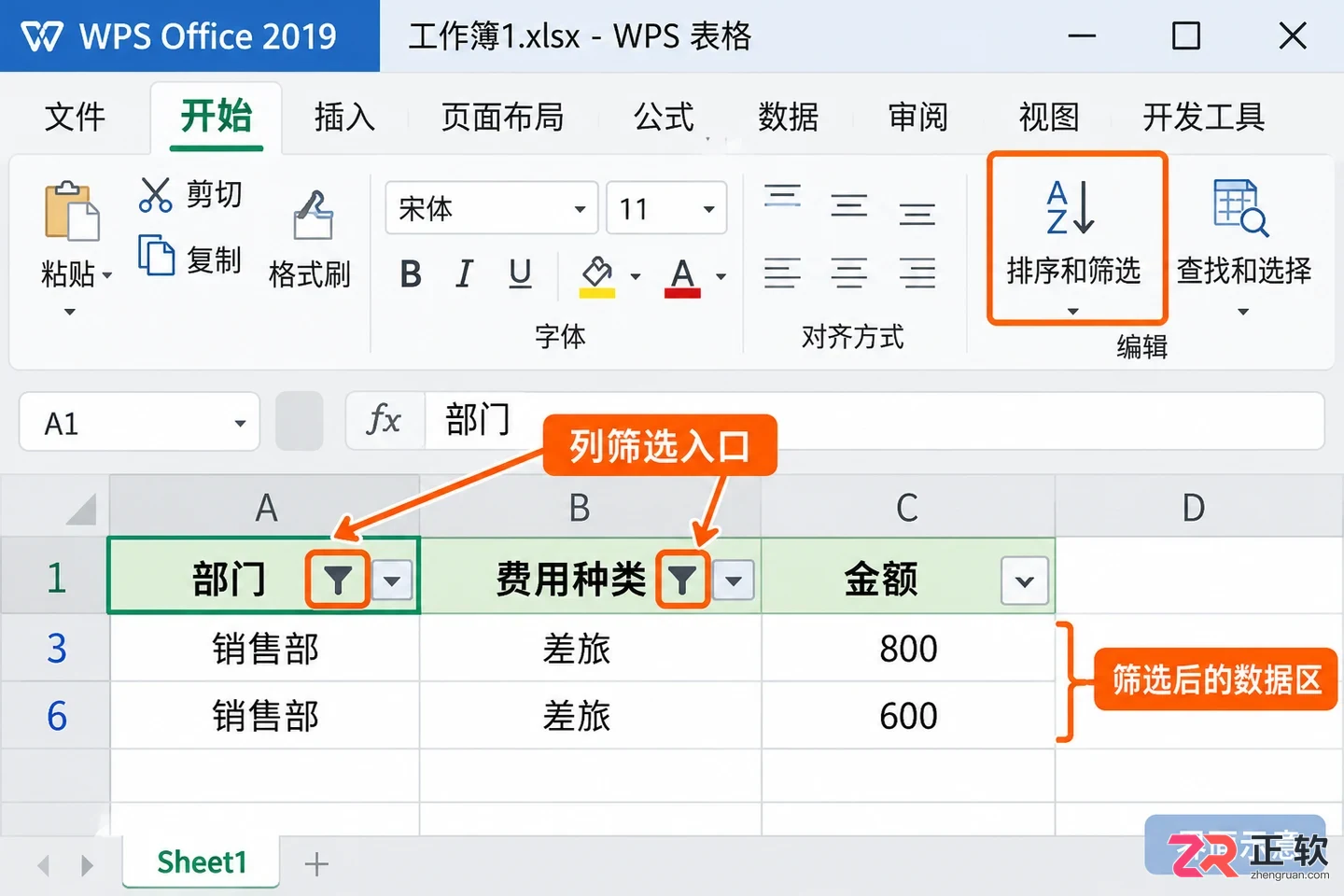
Task: Click the select-all corner triangle
Action: 81,510
